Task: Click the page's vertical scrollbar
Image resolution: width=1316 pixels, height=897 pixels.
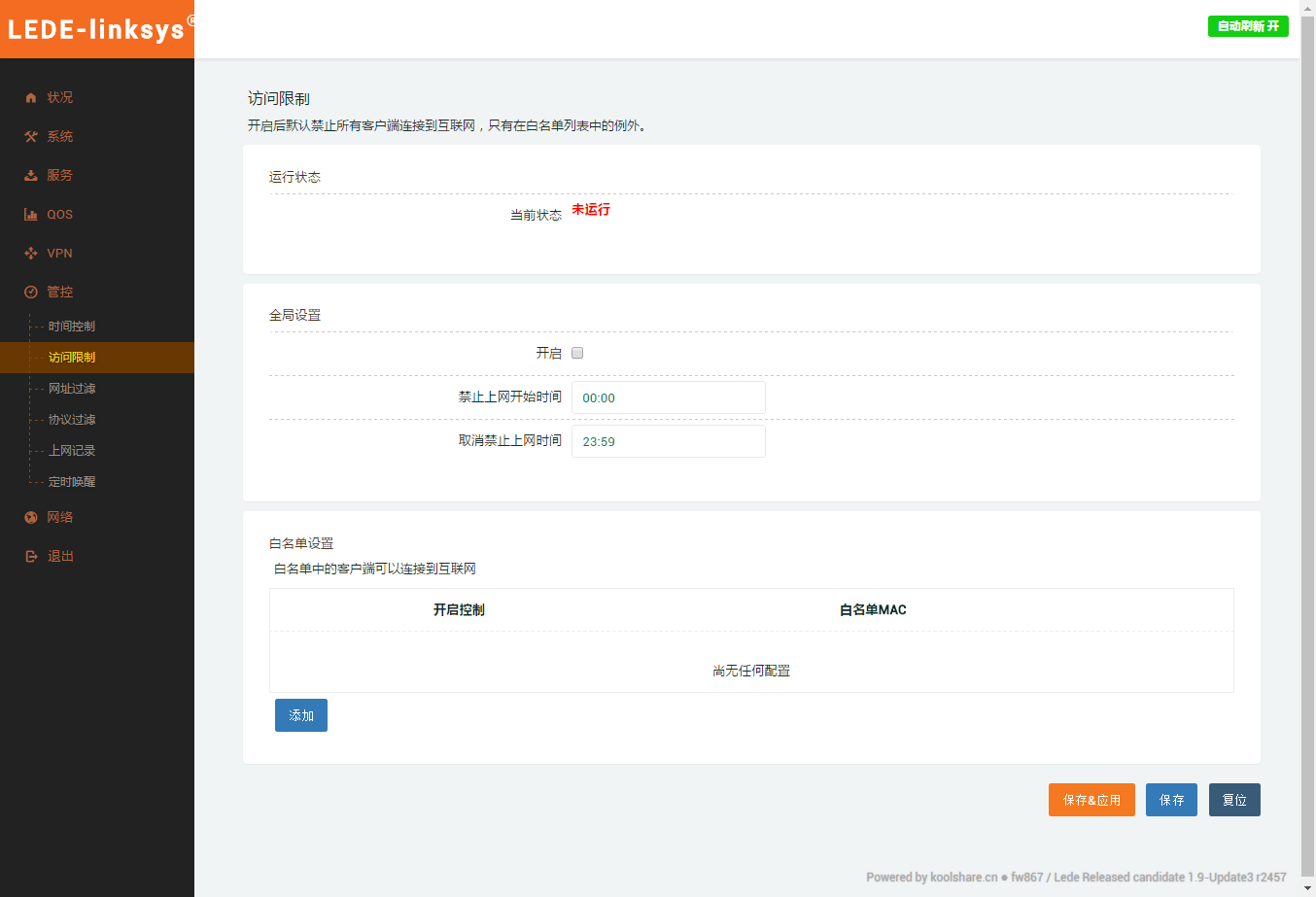Action: click(1307, 437)
